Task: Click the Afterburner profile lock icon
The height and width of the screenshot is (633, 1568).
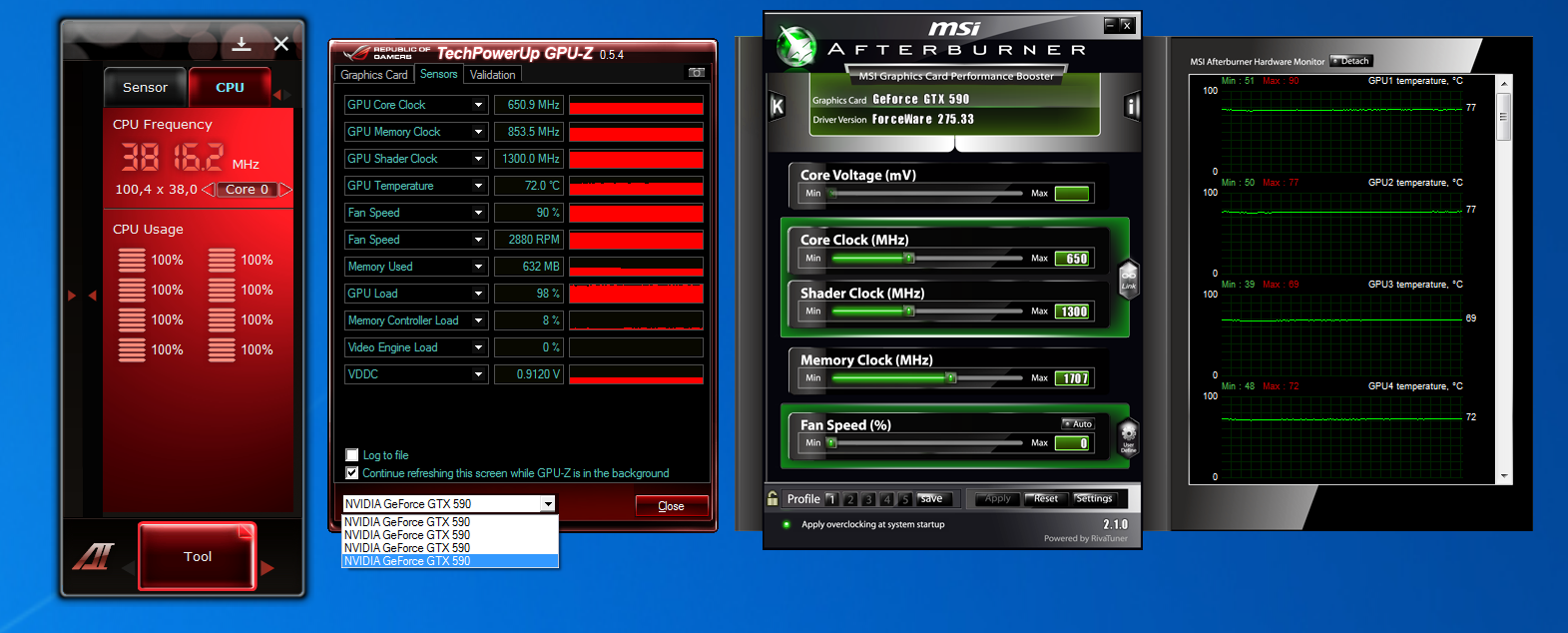Action: point(773,498)
